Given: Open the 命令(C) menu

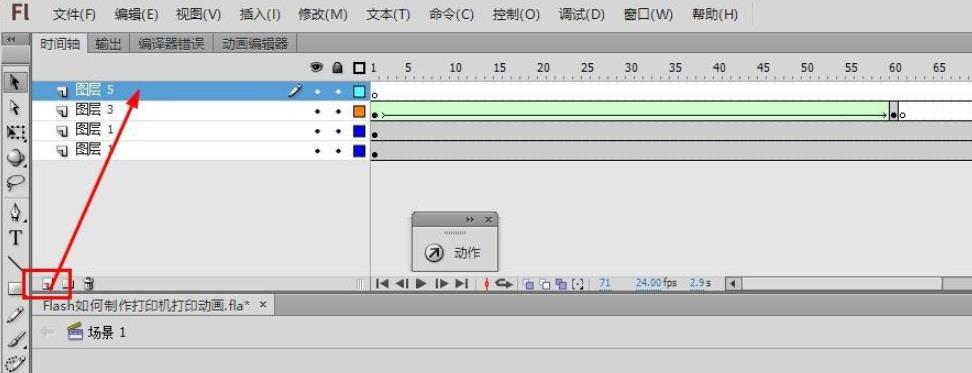Looking at the screenshot, I should click(x=451, y=14).
